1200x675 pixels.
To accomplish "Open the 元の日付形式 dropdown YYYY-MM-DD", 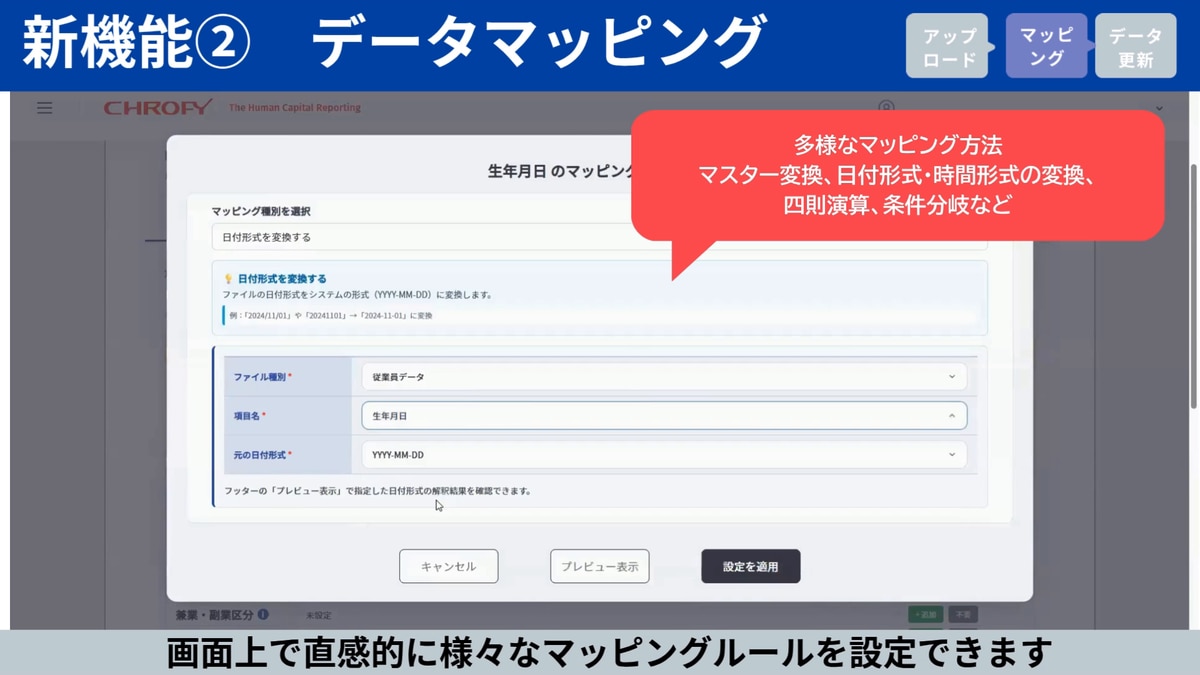I will point(664,455).
